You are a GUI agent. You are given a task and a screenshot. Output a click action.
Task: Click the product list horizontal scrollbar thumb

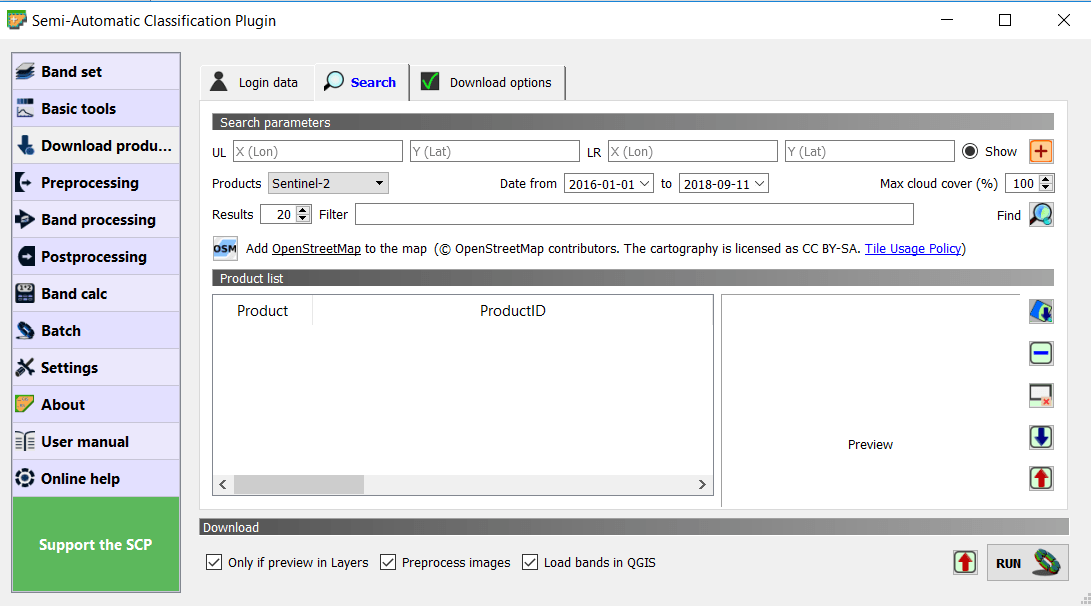pyautogui.click(x=298, y=484)
